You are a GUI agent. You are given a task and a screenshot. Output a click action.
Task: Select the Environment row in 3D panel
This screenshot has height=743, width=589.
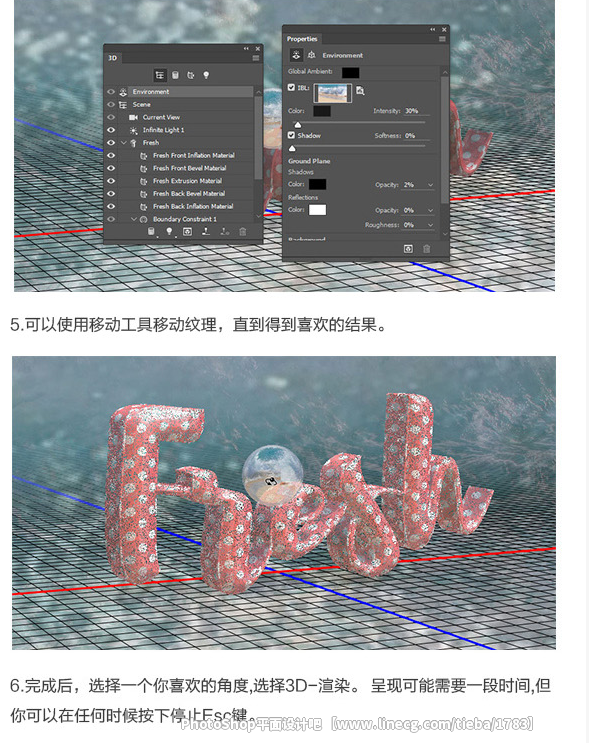[x=179, y=92]
